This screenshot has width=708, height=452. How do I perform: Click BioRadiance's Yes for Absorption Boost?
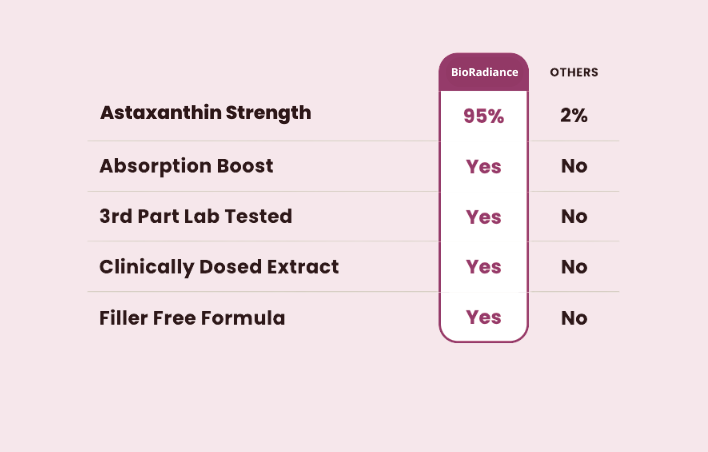483,167
